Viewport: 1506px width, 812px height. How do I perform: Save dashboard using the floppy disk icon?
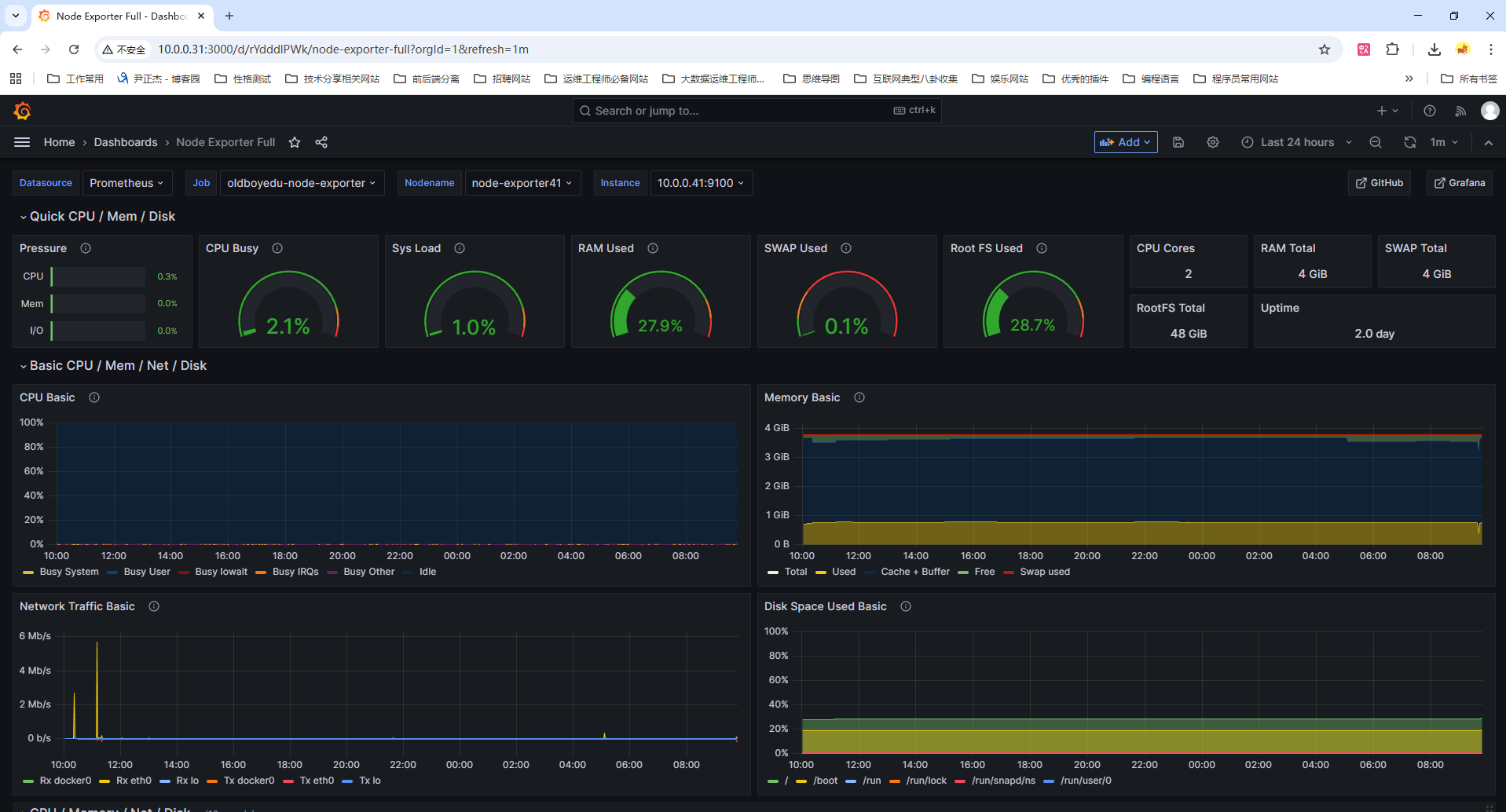pos(1178,142)
